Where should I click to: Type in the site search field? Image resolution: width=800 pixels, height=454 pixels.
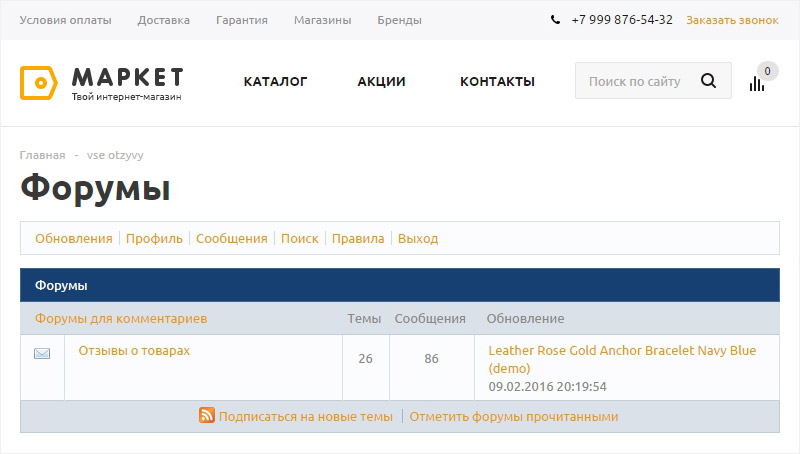pyautogui.click(x=635, y=82)
